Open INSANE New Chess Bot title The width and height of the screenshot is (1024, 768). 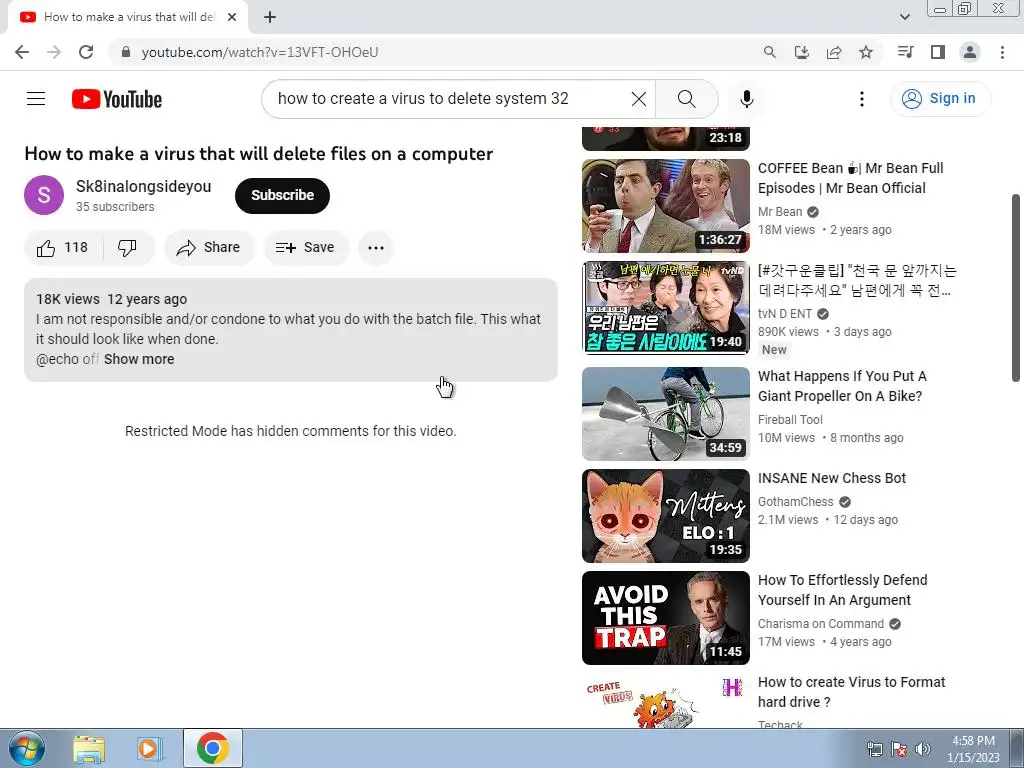(x=831, y=478)
